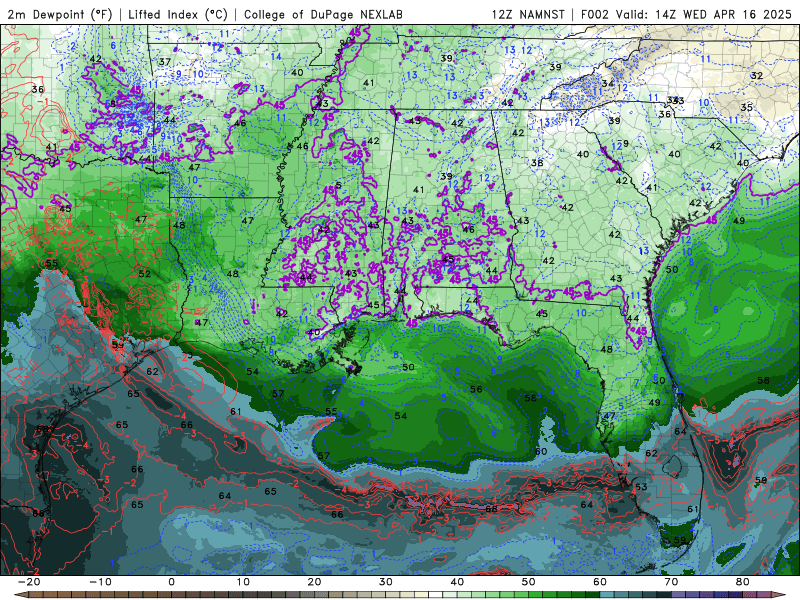Click the black dewpoint value 32 on map

click(x=757, y=76)
